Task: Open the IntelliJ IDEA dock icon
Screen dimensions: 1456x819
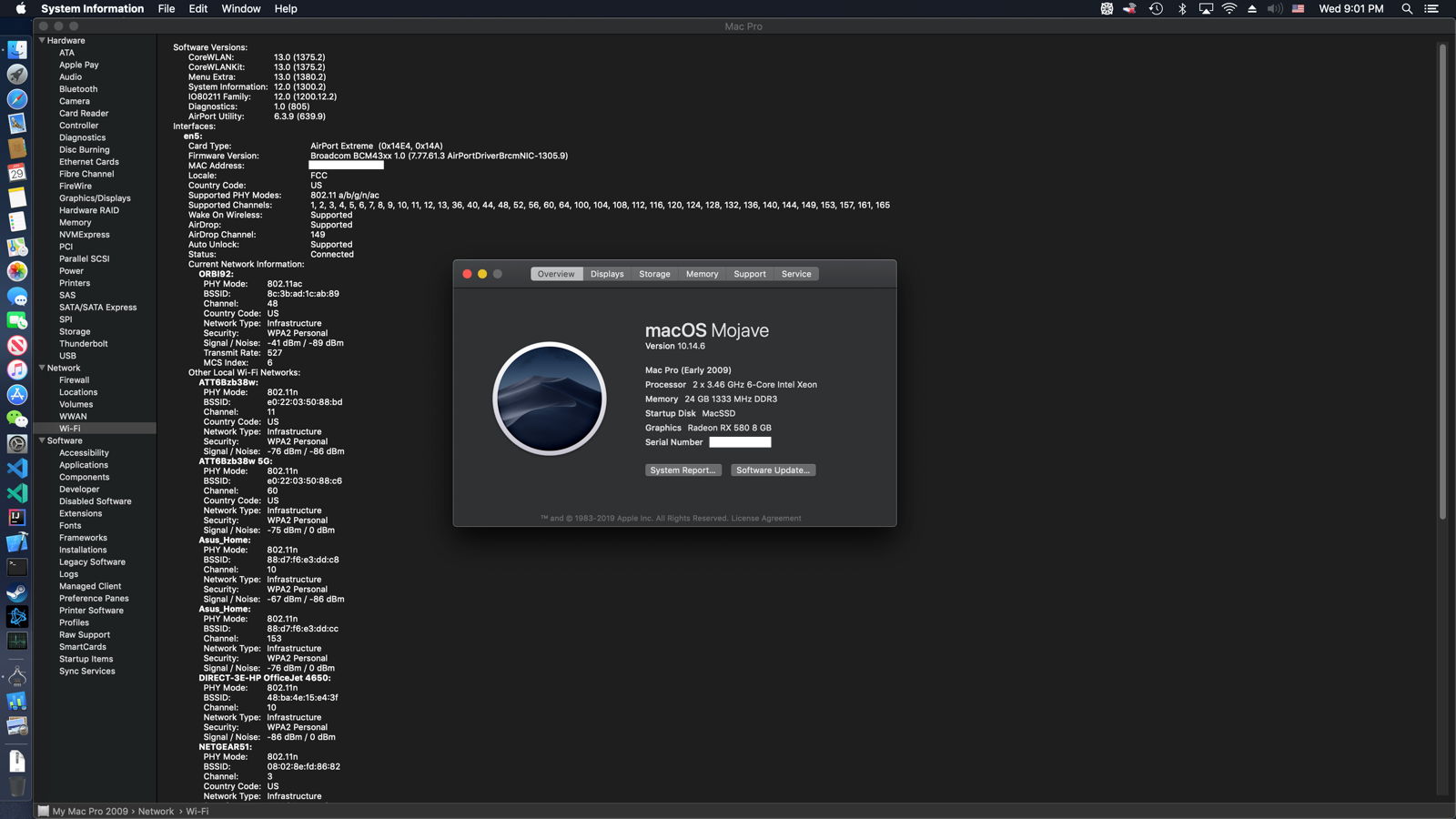Action: tap(17, 517)
